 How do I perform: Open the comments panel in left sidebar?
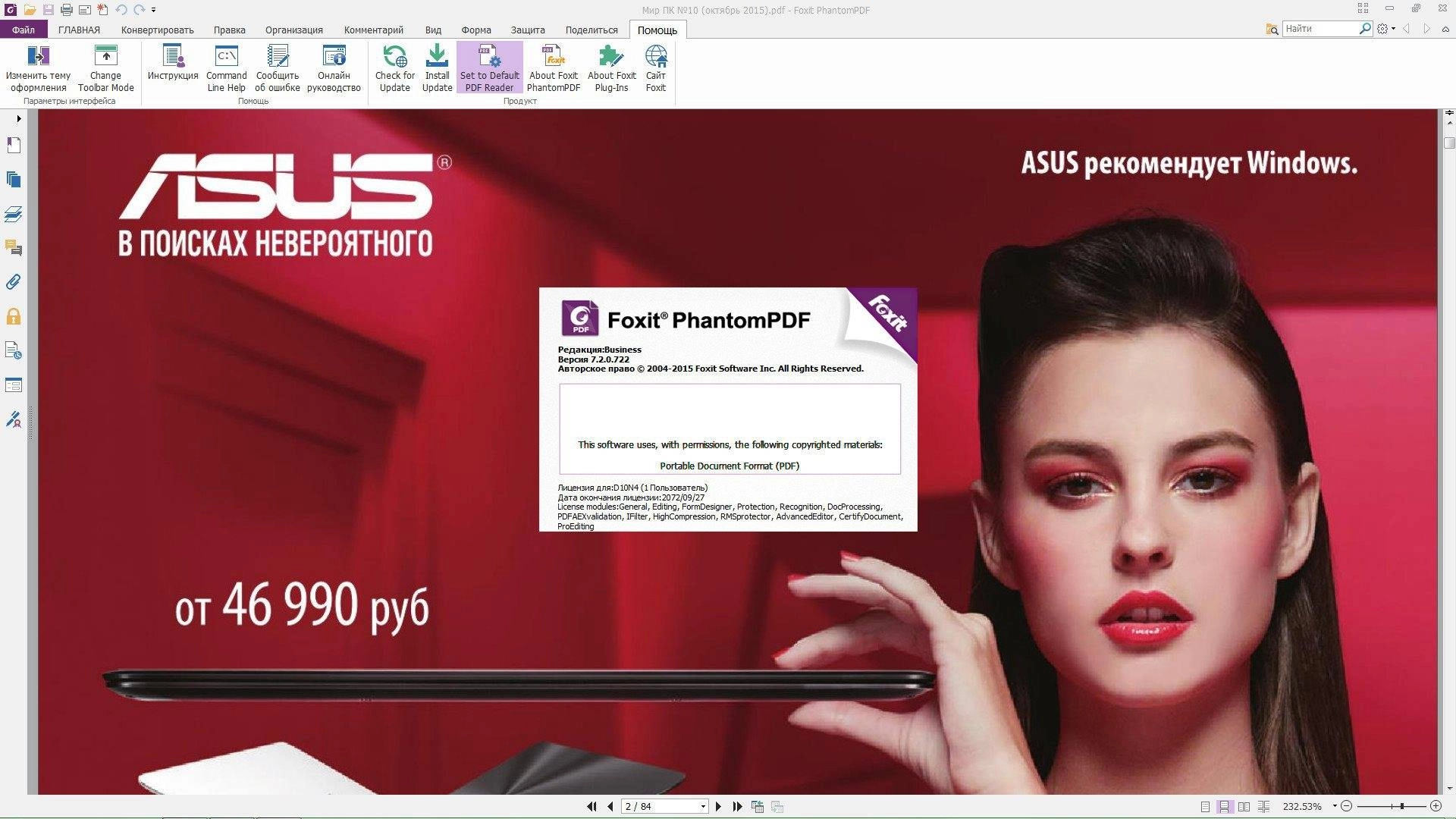tap(13, 248)
